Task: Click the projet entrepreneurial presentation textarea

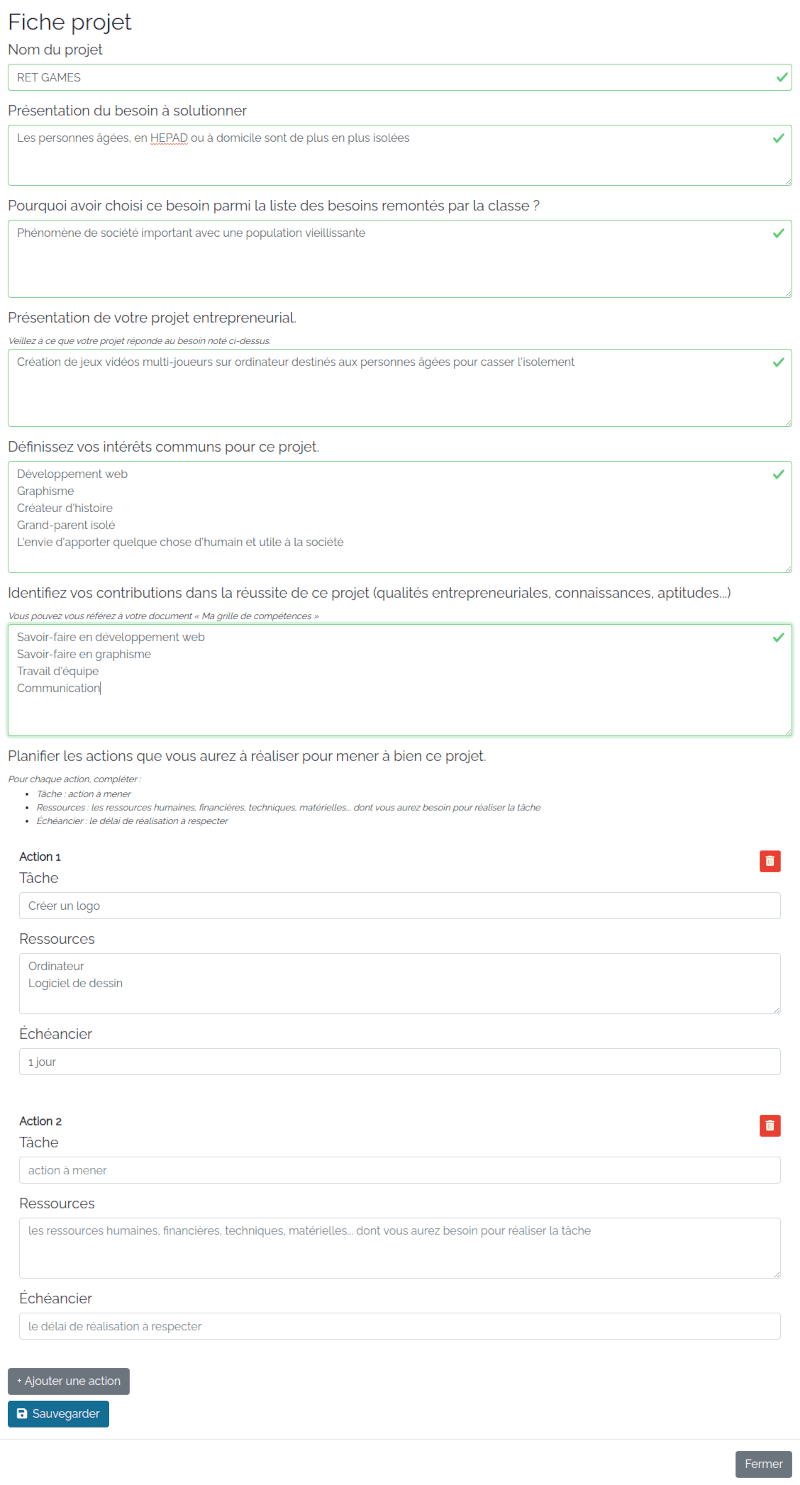Action: pos(390,392)
